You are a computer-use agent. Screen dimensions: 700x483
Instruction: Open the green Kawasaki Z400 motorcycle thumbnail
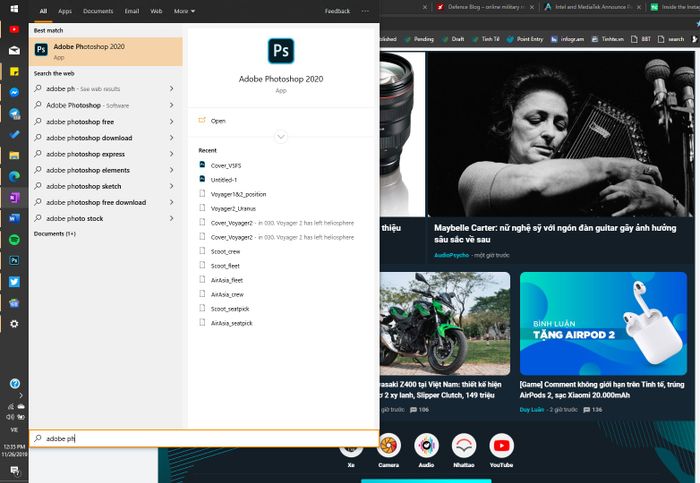tap(445, 324)
